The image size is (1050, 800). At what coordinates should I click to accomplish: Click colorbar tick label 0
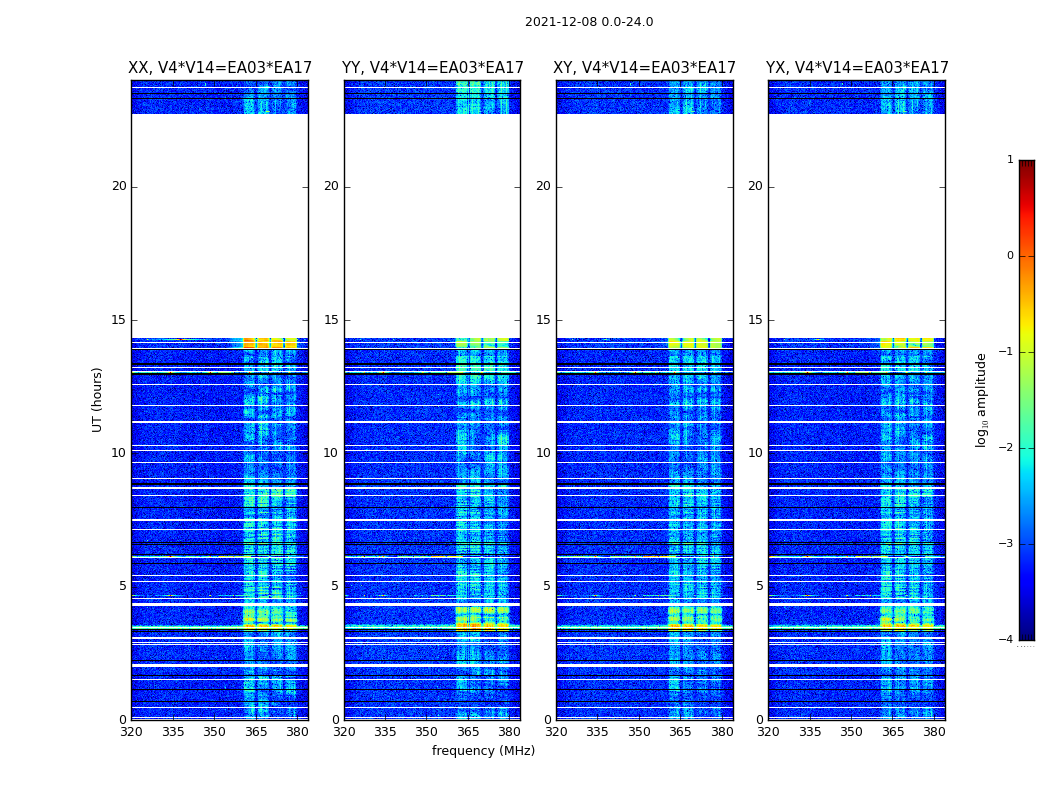coord(1009,256)
